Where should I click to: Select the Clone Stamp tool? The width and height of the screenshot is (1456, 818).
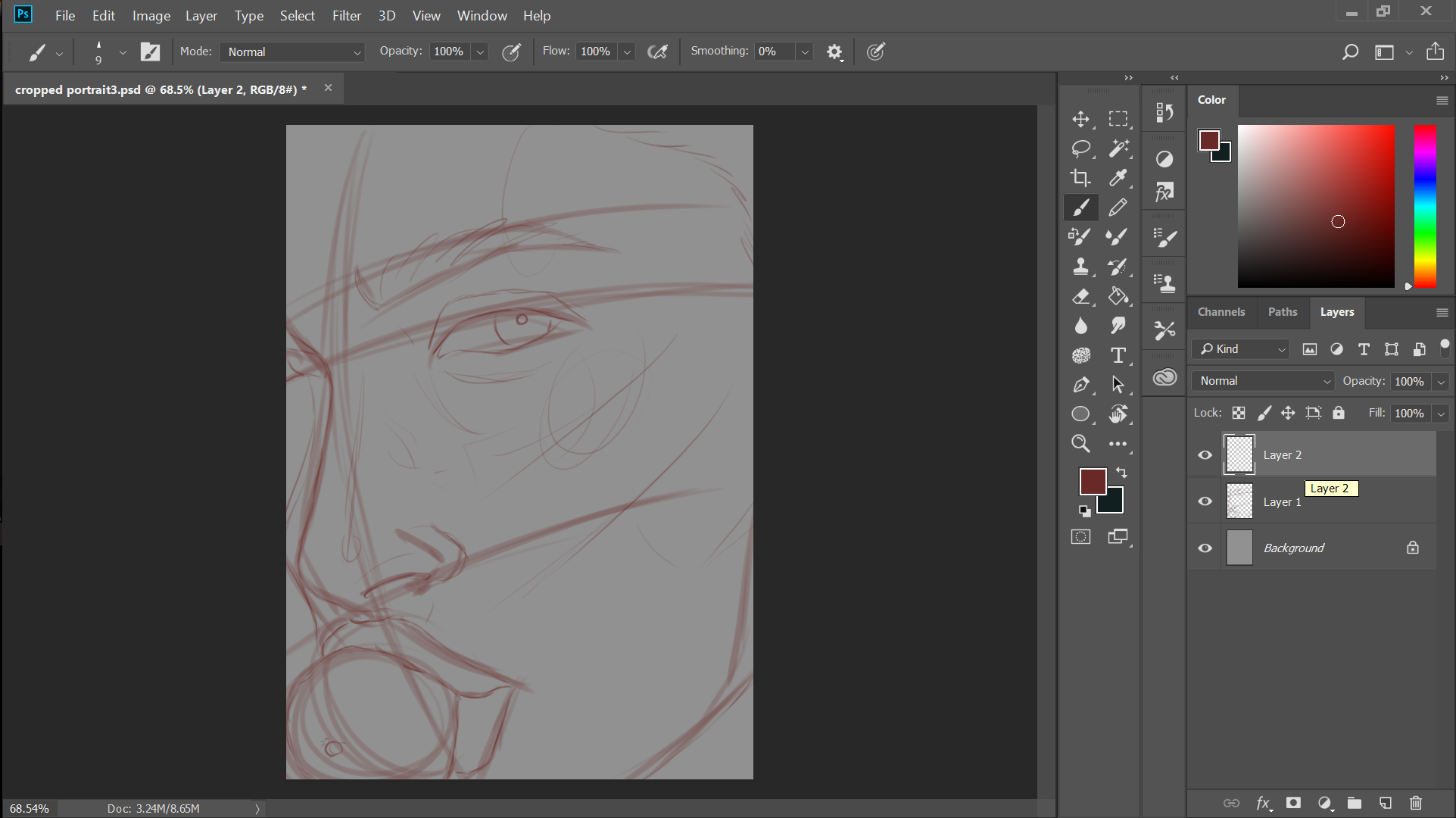click(1080, 267)
